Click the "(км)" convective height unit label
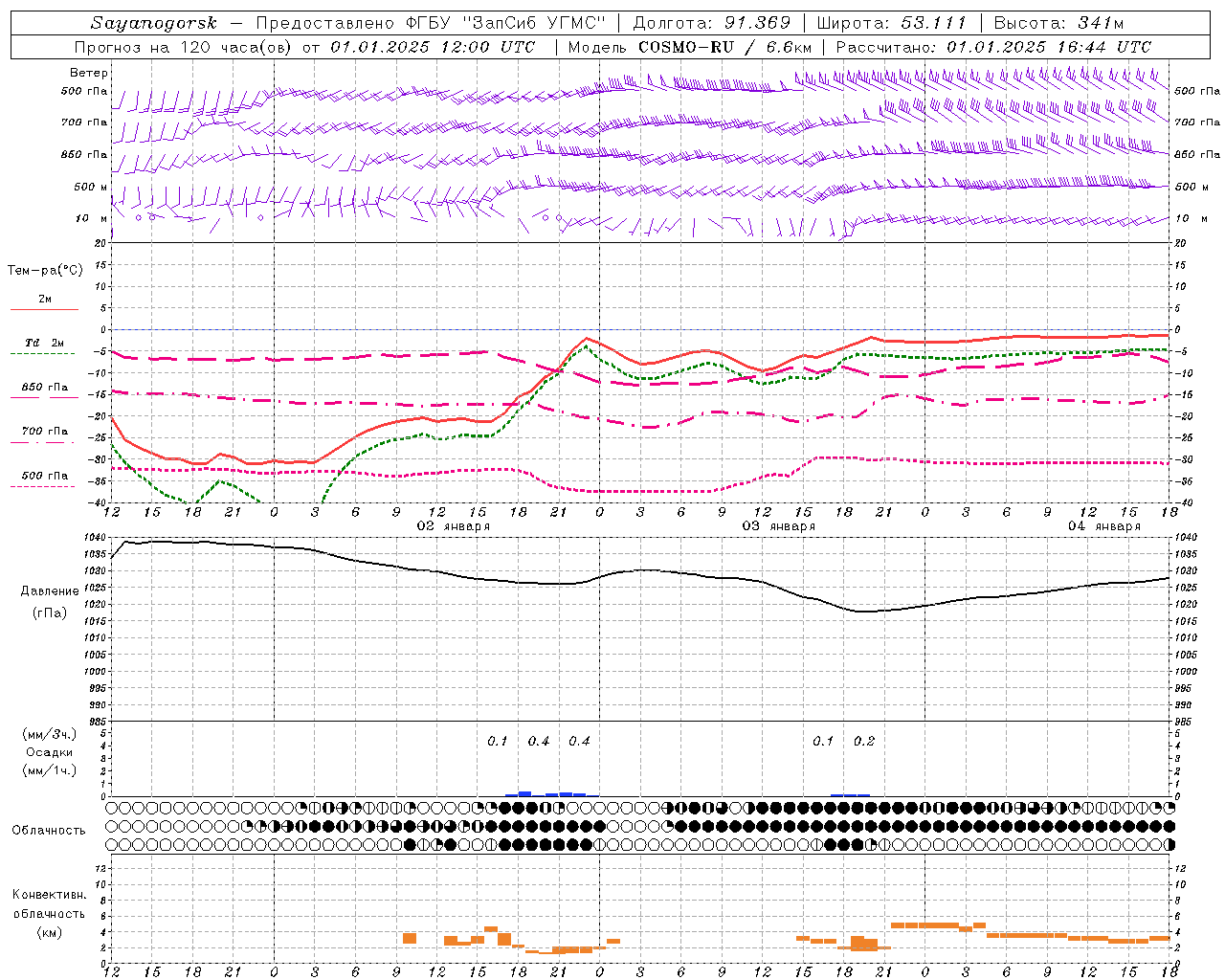 point(50,932)
